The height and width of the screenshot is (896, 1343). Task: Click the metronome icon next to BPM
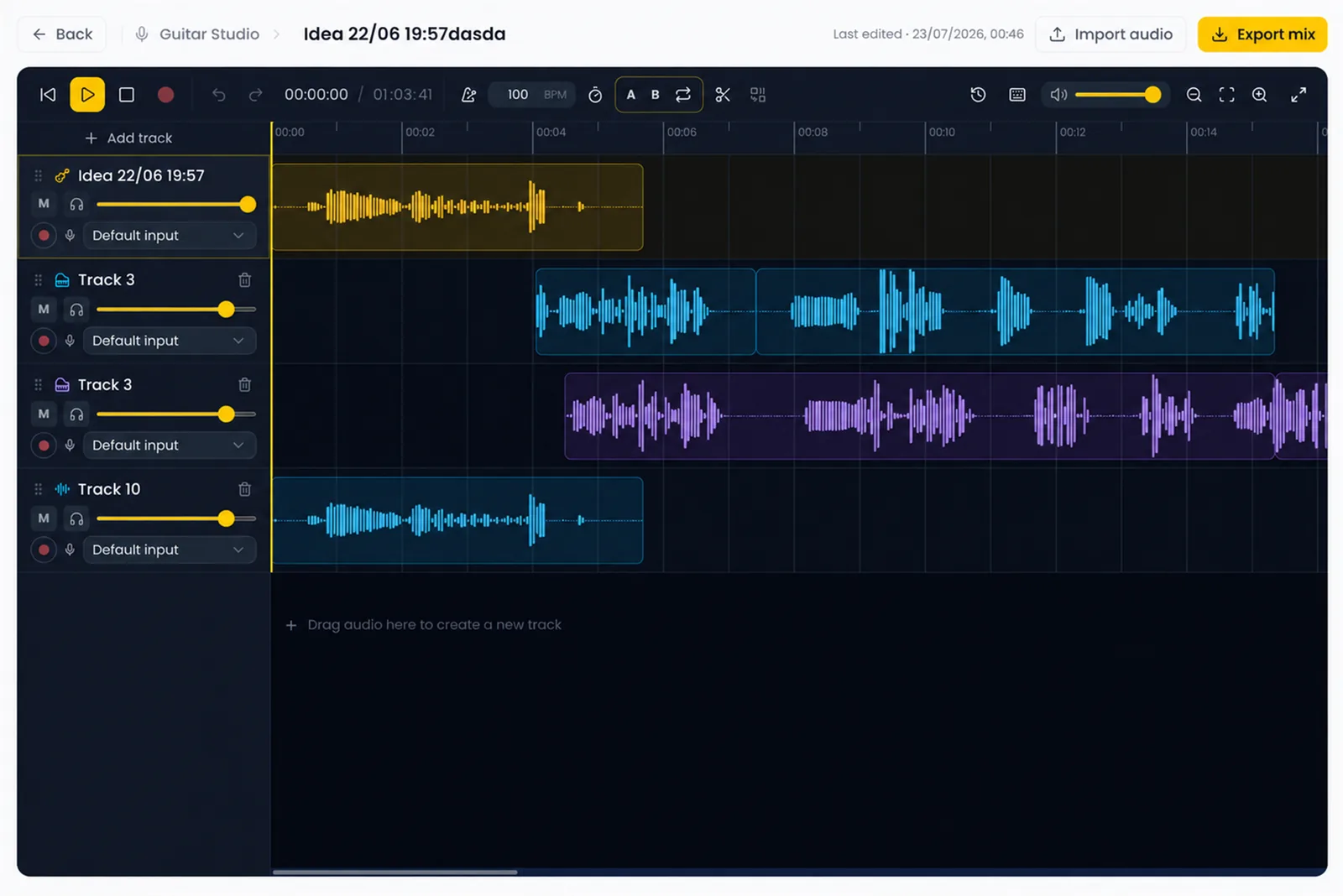pos(468,95)
